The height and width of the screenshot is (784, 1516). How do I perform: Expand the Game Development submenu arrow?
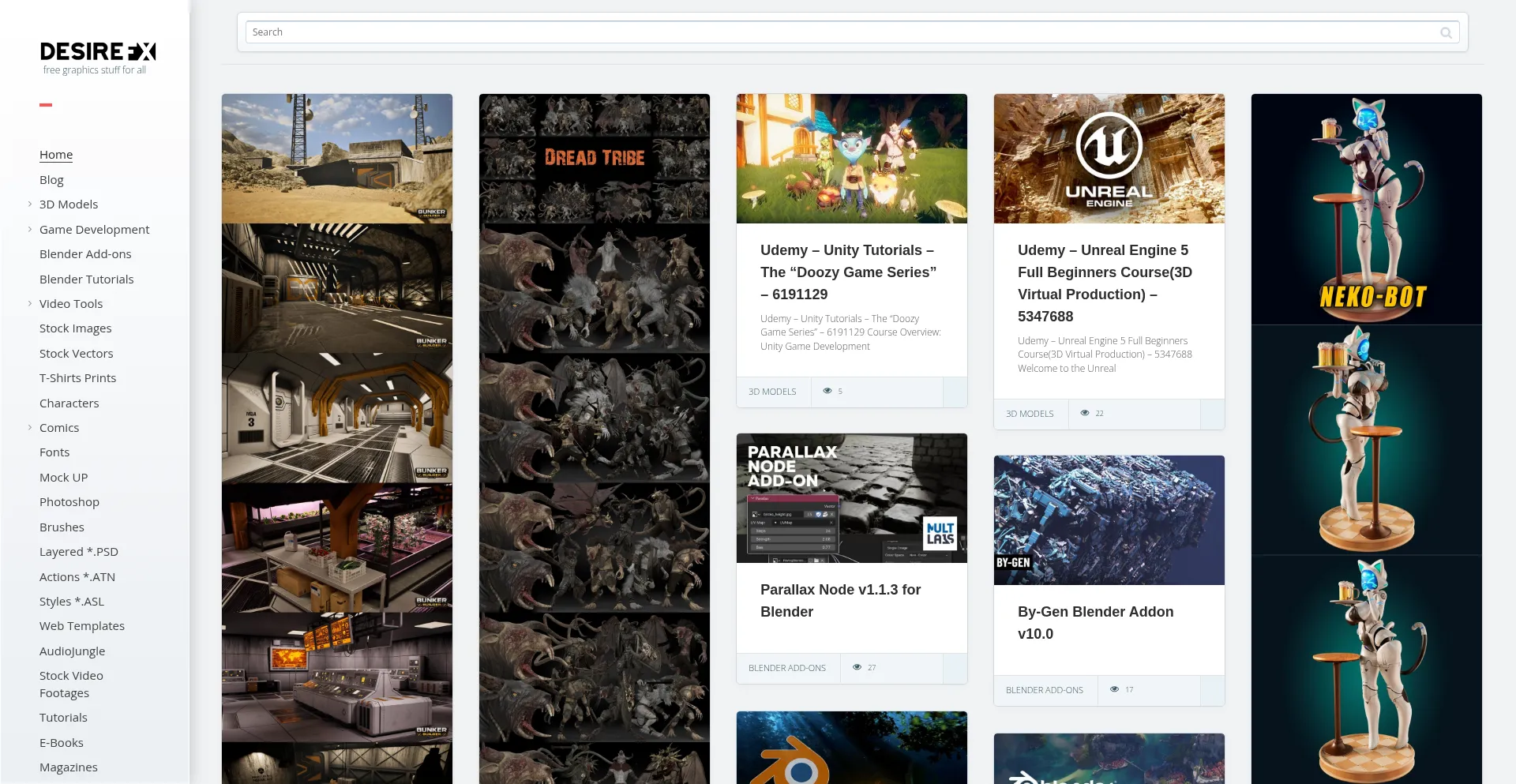(x=30, y=229)
